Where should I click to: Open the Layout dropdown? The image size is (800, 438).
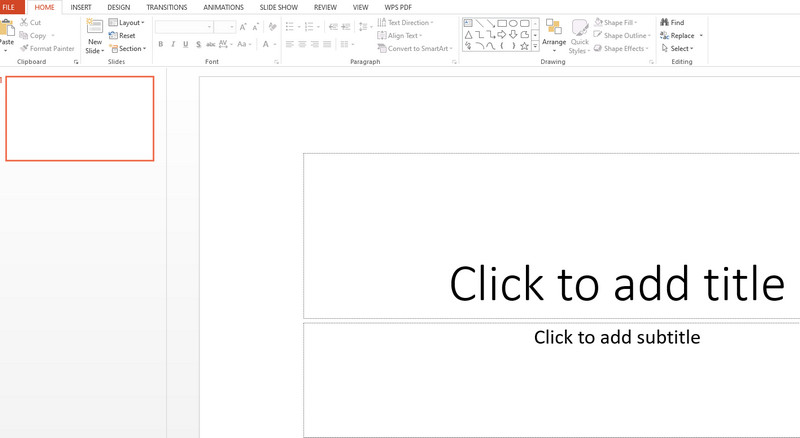pyautogui.click(x=127, y=22)
